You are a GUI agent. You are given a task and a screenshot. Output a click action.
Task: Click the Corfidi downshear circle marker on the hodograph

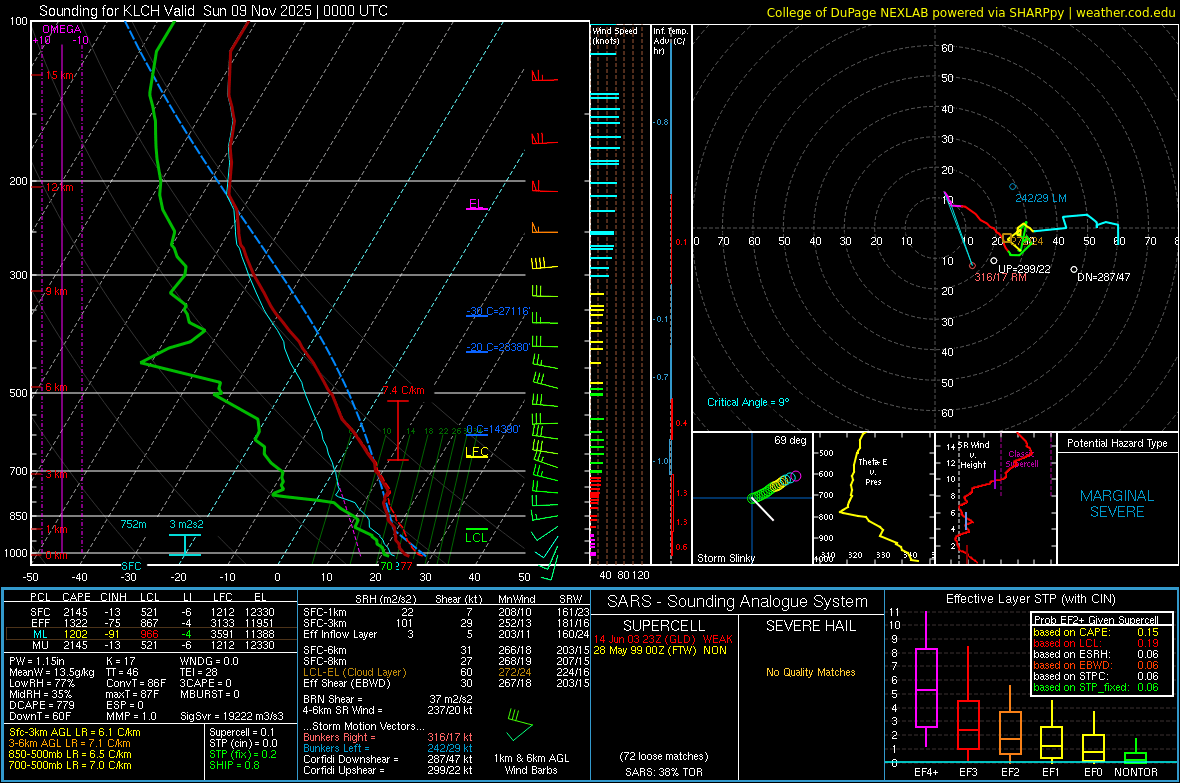tap(1074, 269)
